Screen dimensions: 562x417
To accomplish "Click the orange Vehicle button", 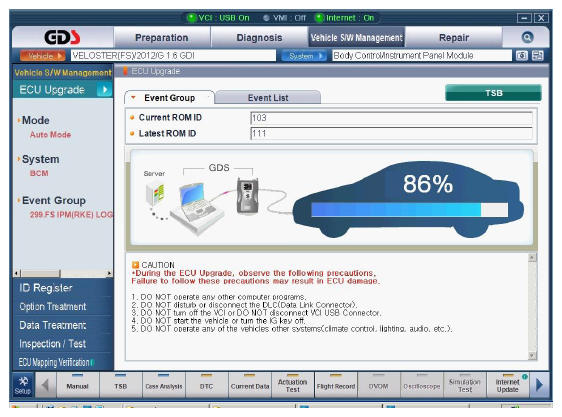I will click(43, 56).
